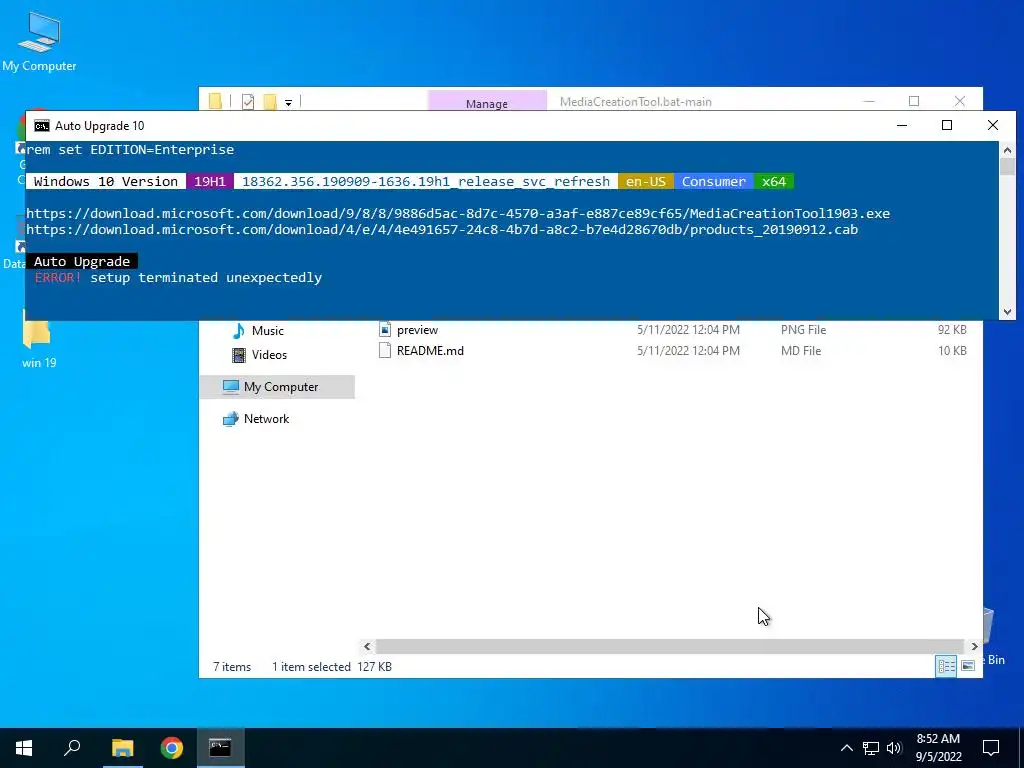The image size is (1024, 768).
Task: Close the Auto Upgrade 10 console window
Action: click(x=993, y=125)
